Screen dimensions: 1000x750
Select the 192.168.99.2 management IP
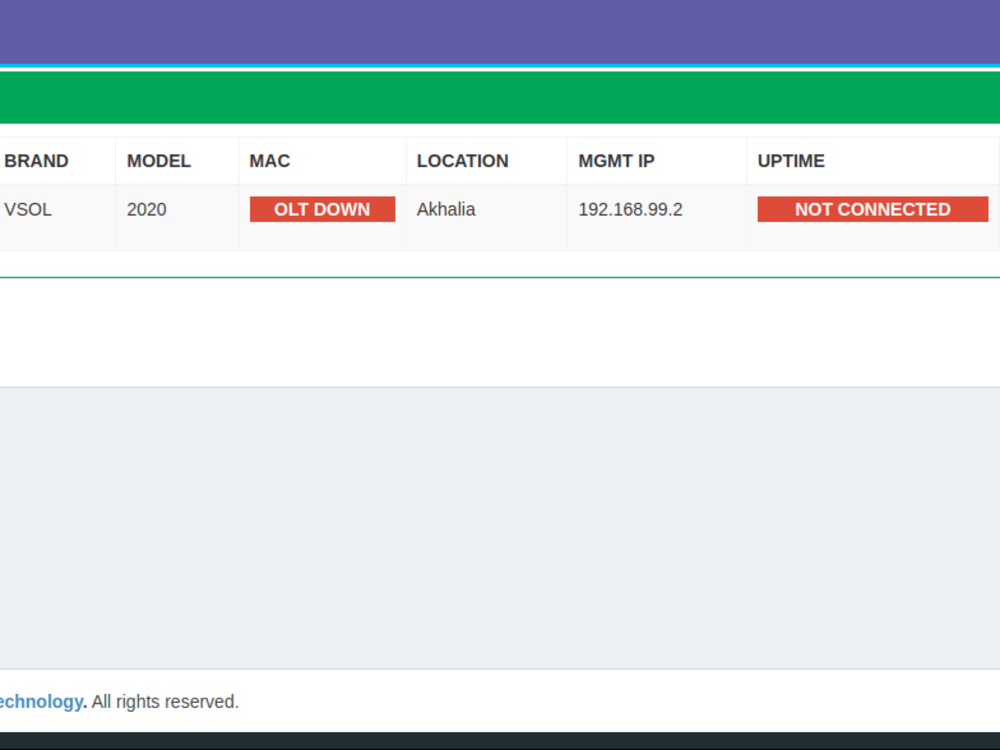click(630, 209)
